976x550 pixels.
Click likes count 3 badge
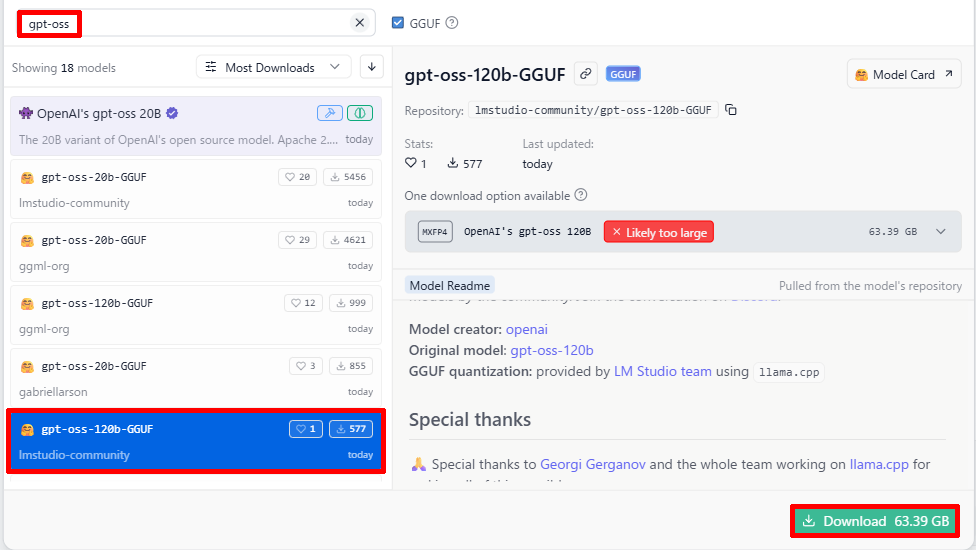tap(306, 366)
